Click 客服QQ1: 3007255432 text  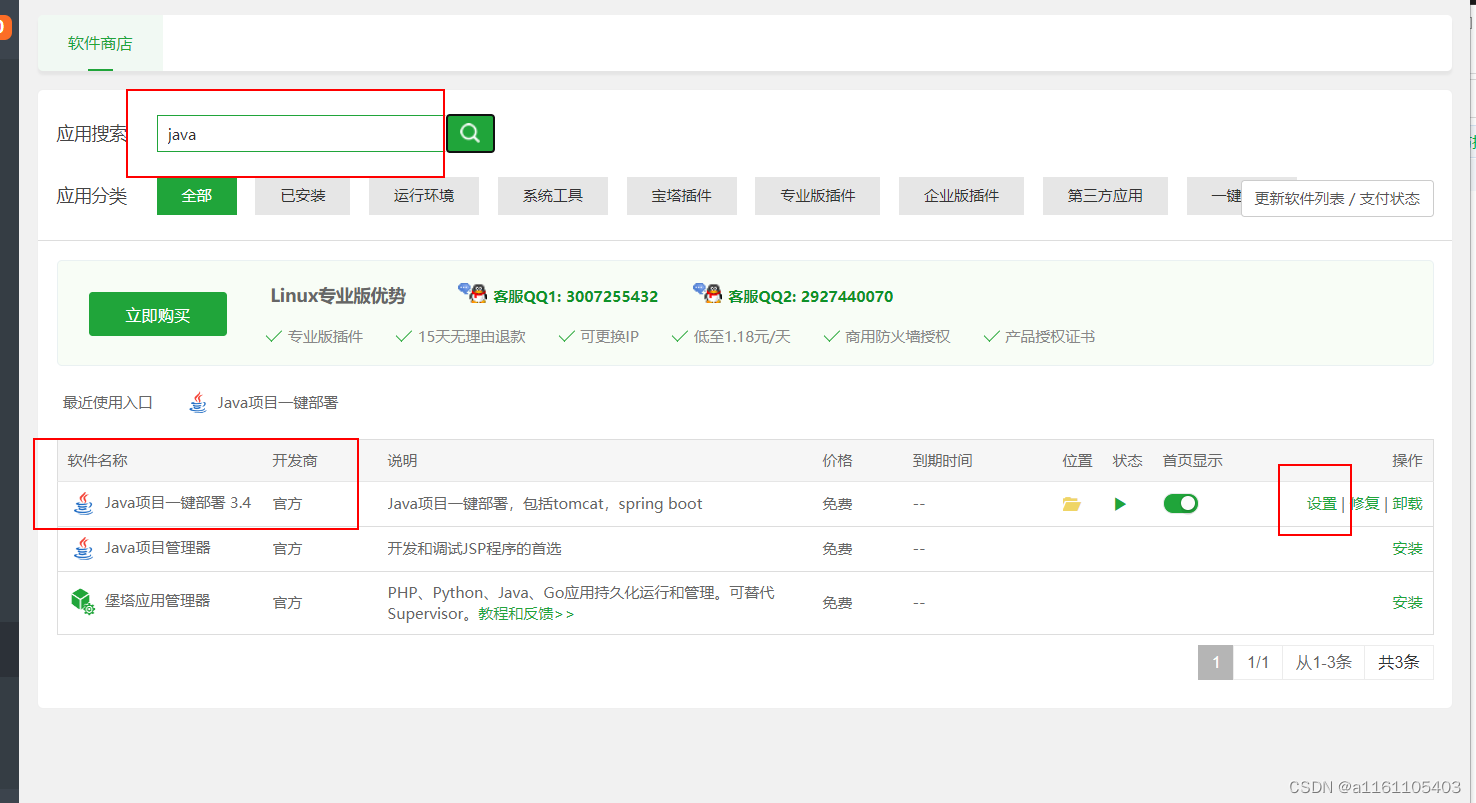tap(575, 296)
